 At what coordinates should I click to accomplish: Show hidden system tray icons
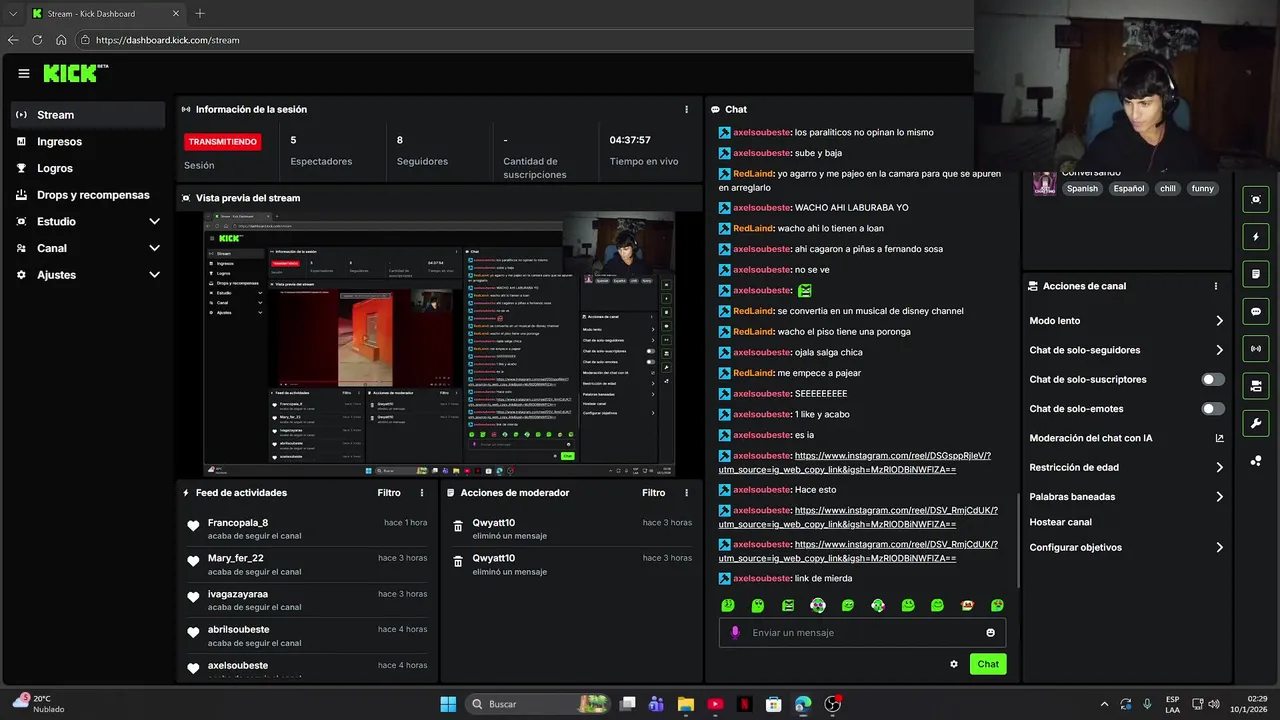1104,704
